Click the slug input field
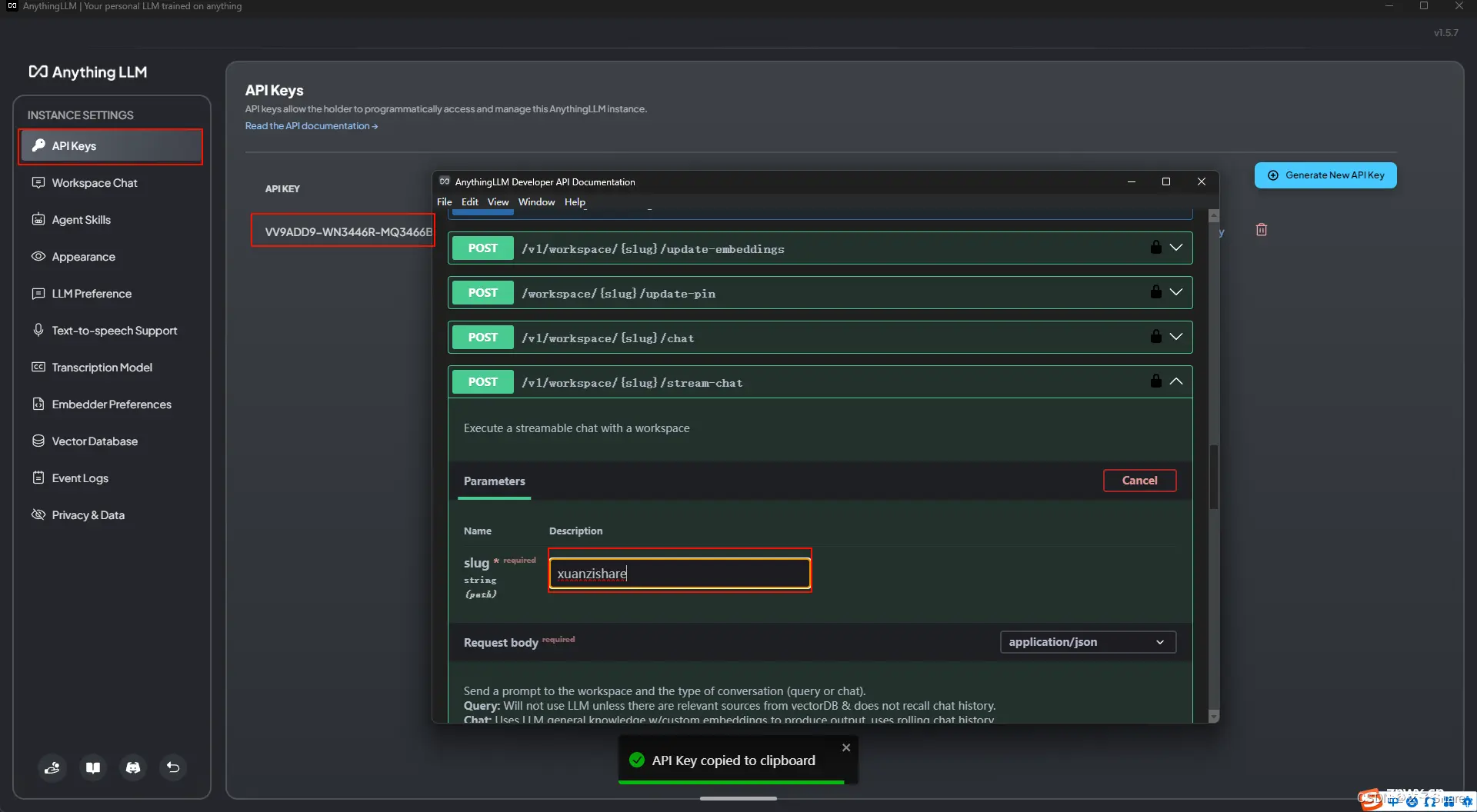Image resolution: width=1477 pixels, height=812 pixels. pyautogui.click(x=680, y=574)
